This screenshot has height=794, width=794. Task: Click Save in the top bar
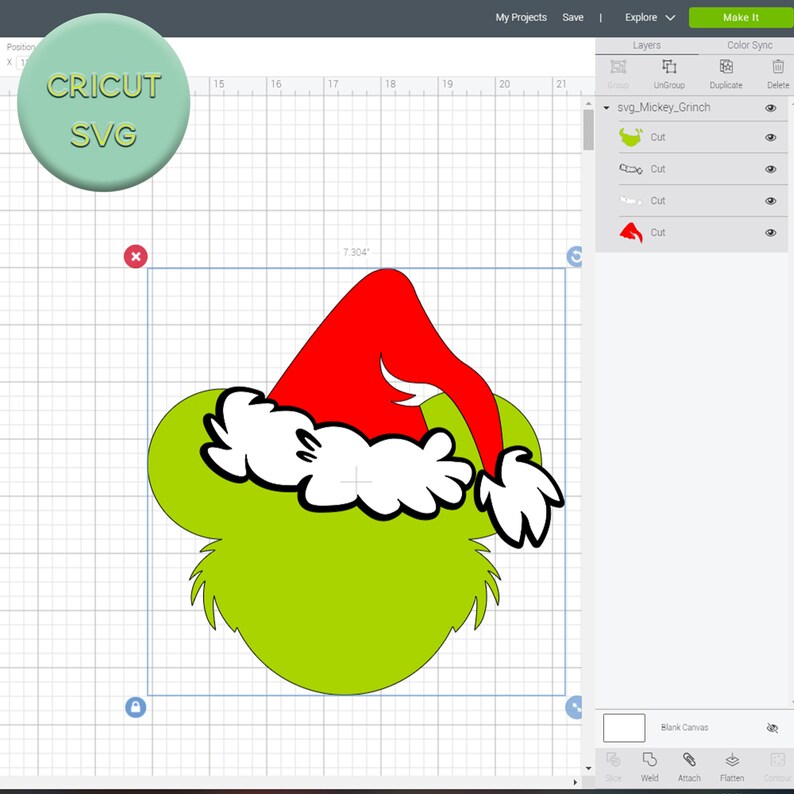tap(573, 17)
